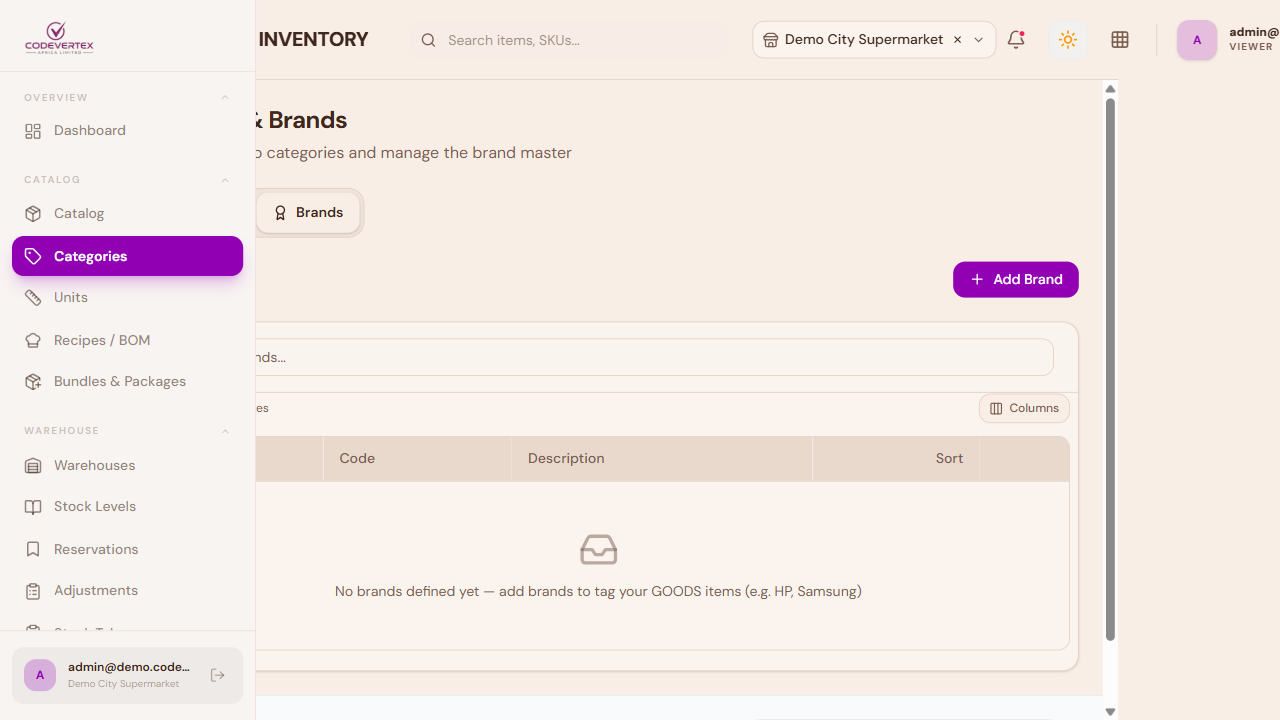Screen dimensions: 1280x720
Task: Click the vertical scrollbar thumb
Action: pyautogui.click(x=1110, y=370)
